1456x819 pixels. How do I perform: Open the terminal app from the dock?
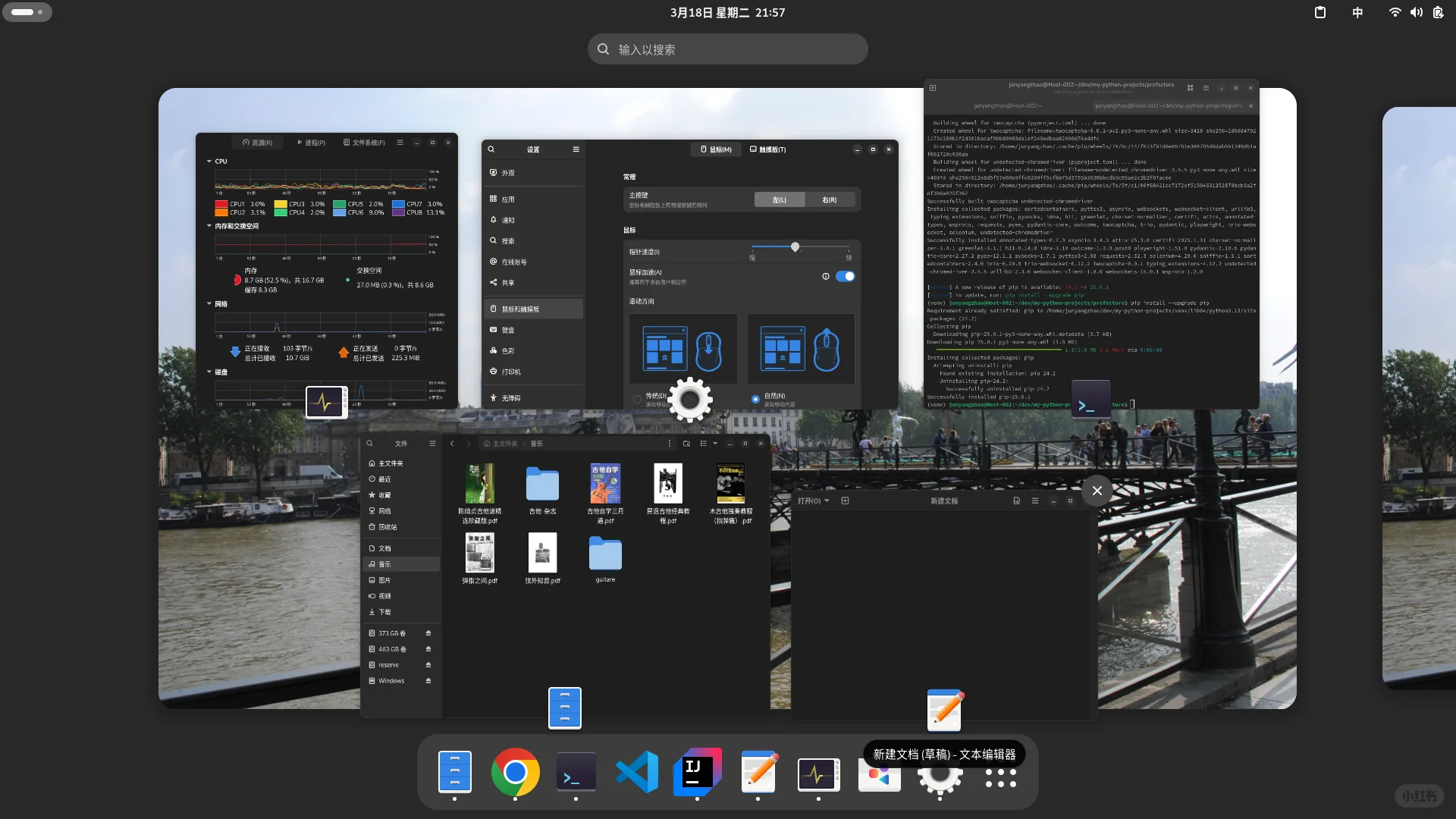(x=576, y=773)
